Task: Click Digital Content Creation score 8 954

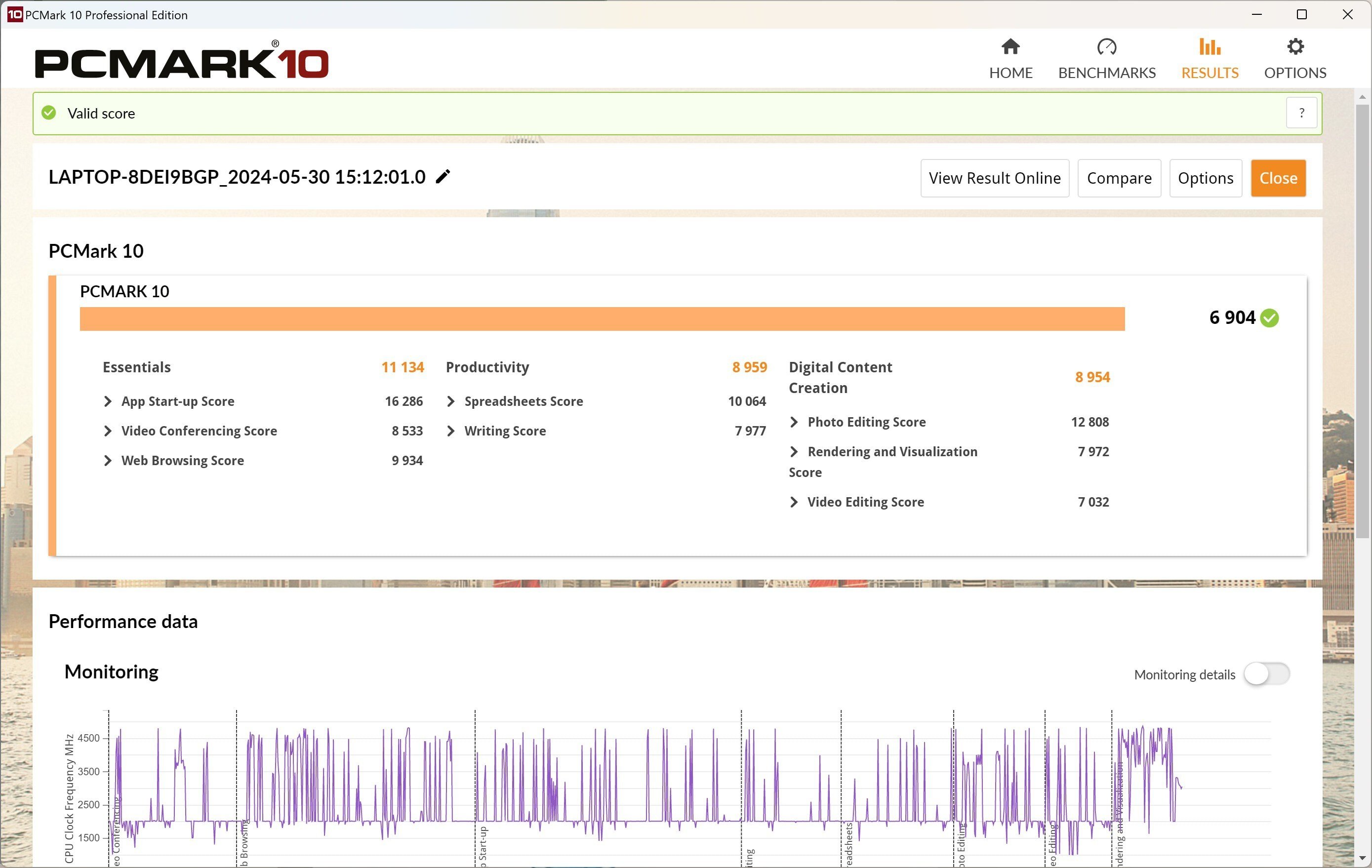Action: (x=1092, y=377)
